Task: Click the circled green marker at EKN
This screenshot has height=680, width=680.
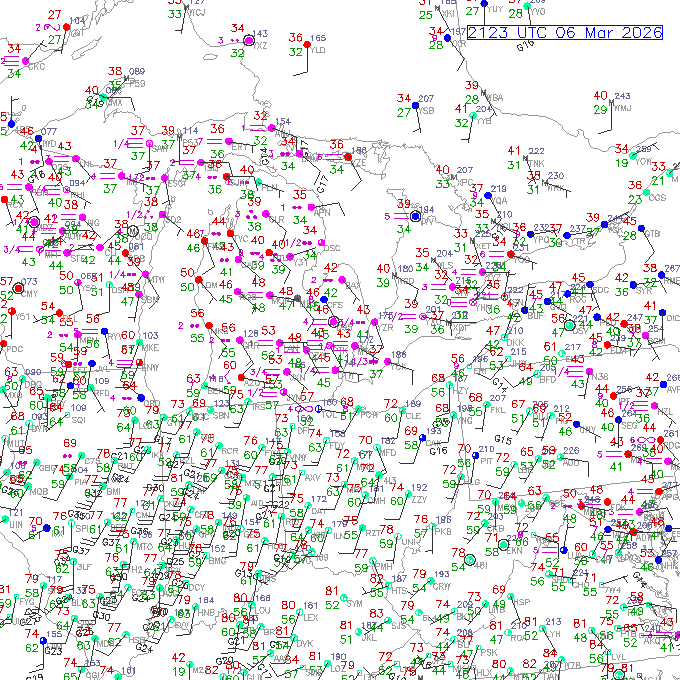Action: tap(502, 544)
